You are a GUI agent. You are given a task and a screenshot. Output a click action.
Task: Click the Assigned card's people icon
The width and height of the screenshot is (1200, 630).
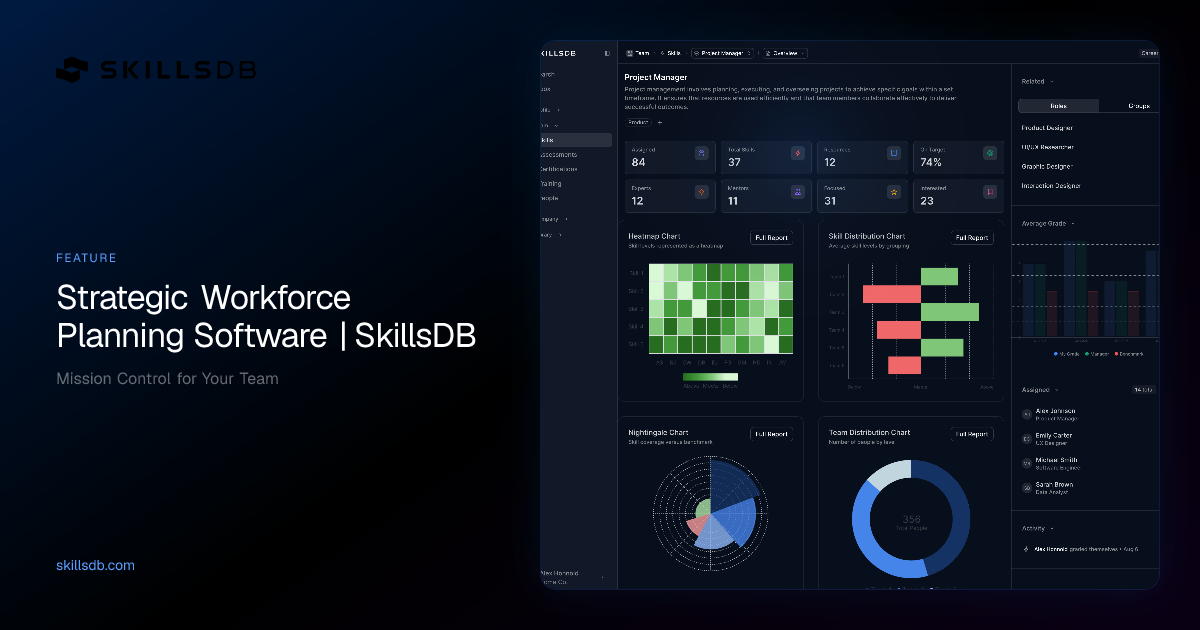701,153
